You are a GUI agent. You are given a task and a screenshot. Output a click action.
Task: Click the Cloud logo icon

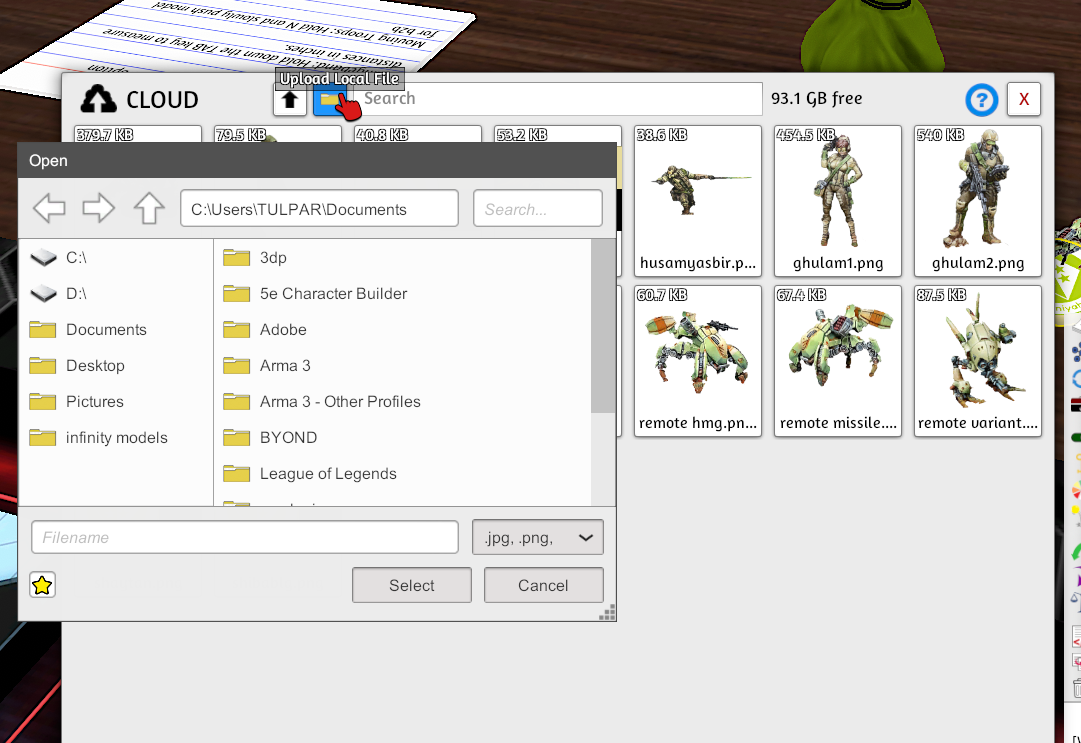coord(99,99)
